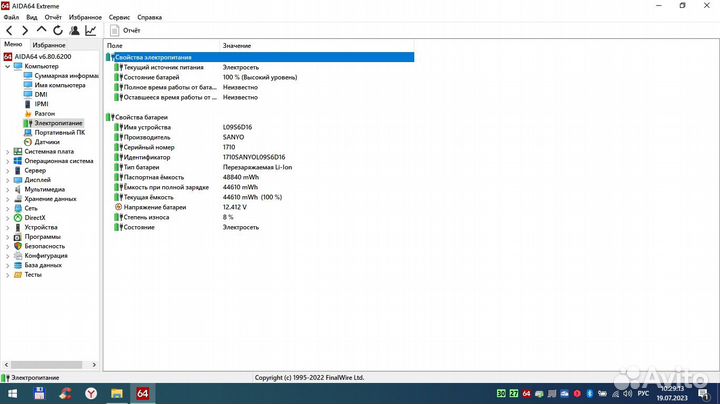Open the Windows Start menu
The height and width of the screenshot is (404, 720).
pyautogui.click(x=12, y=393)
